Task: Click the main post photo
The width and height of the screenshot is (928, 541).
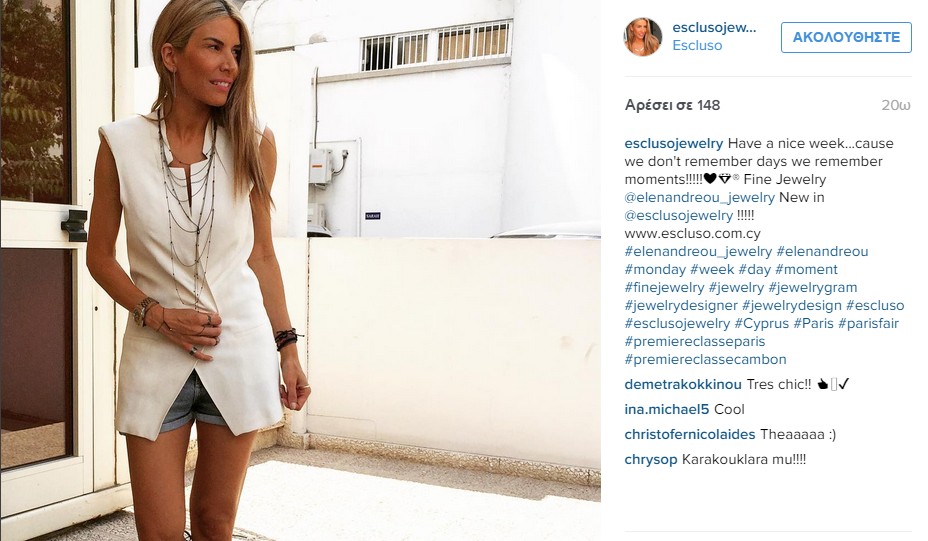Action: 301,270
